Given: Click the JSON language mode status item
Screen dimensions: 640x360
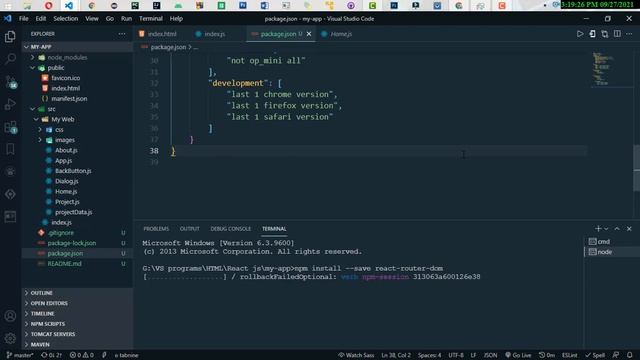Looking at the screenshot, I should point(490,355).
